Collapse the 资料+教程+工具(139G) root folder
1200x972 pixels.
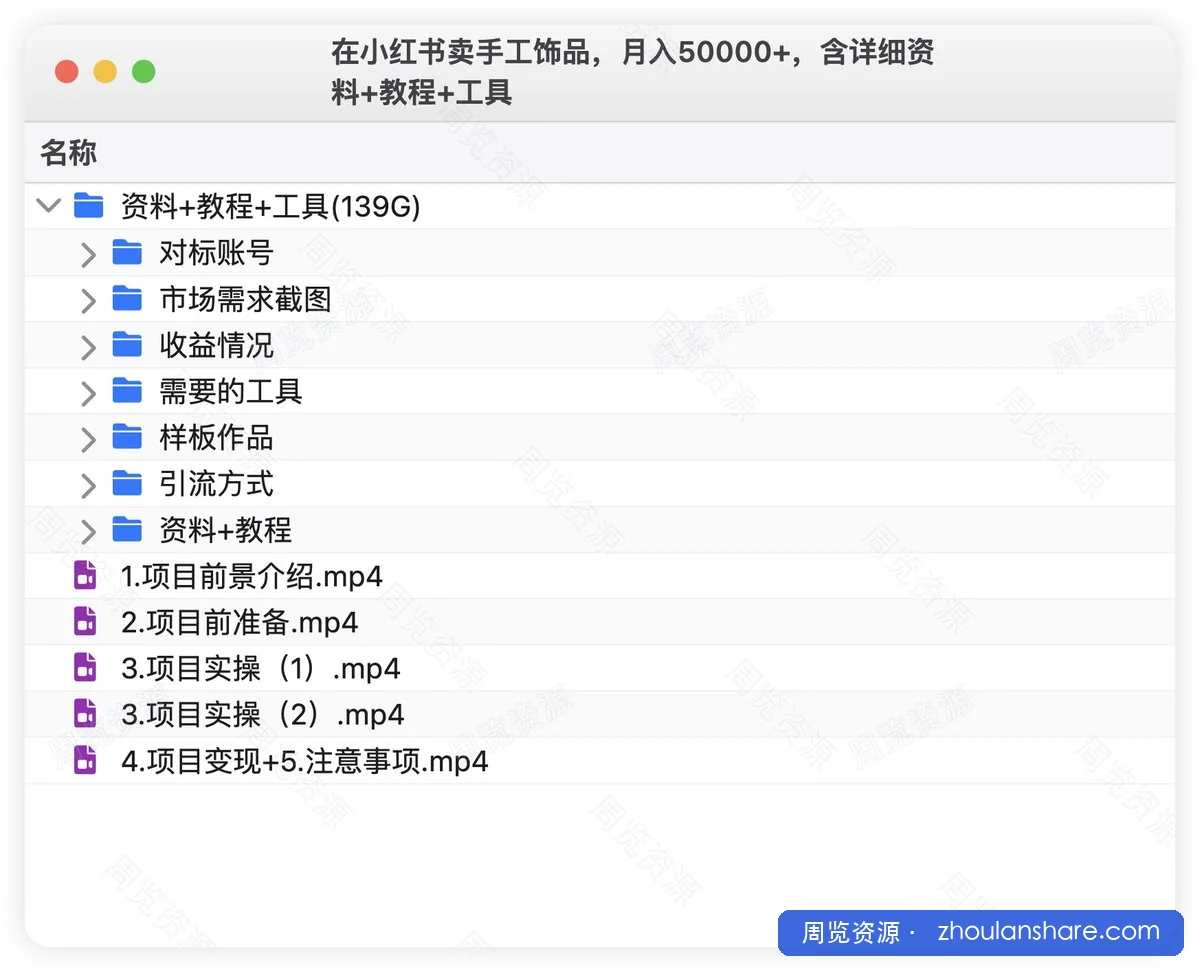(x=48, y=207)
